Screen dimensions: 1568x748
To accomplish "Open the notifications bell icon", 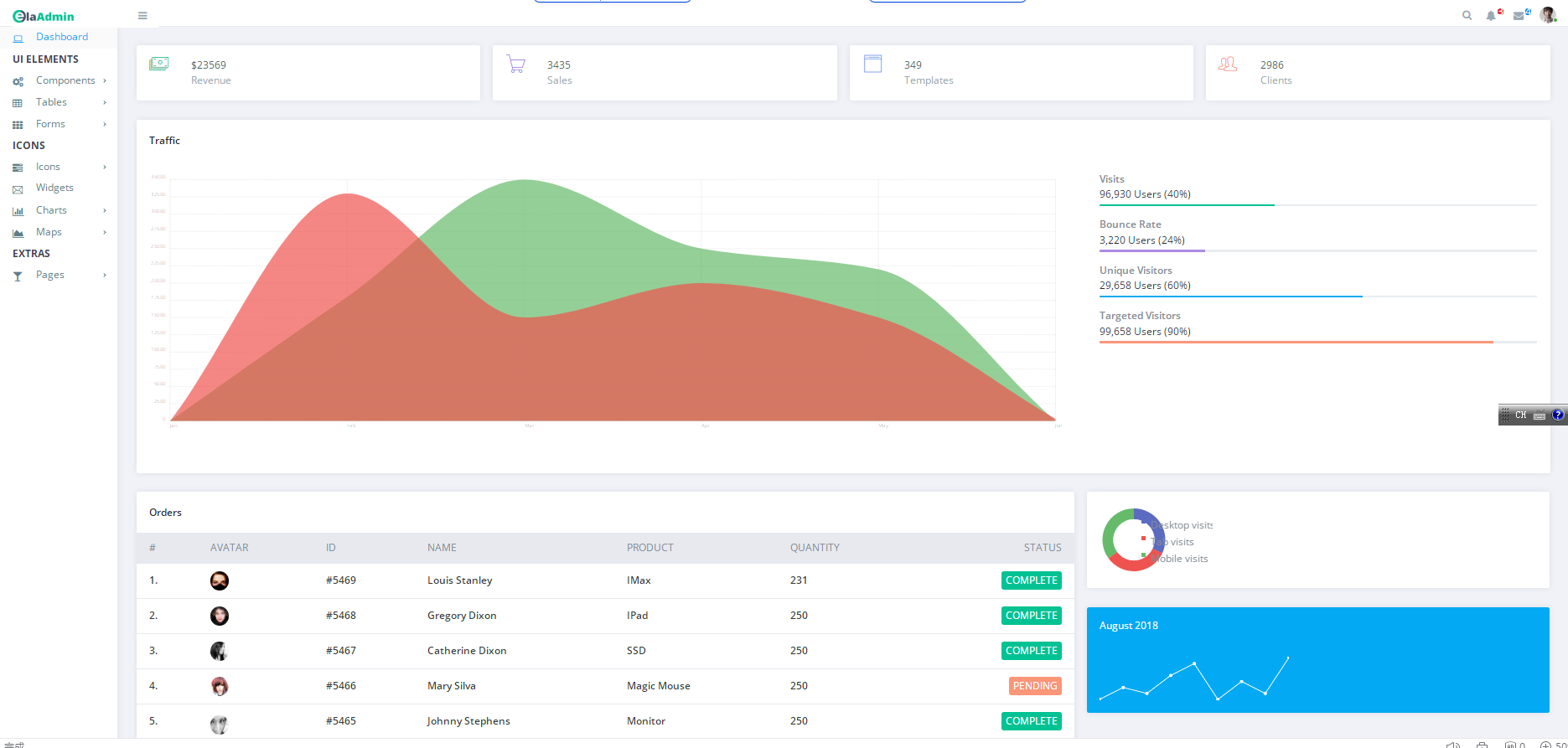I will [1491, 16].
